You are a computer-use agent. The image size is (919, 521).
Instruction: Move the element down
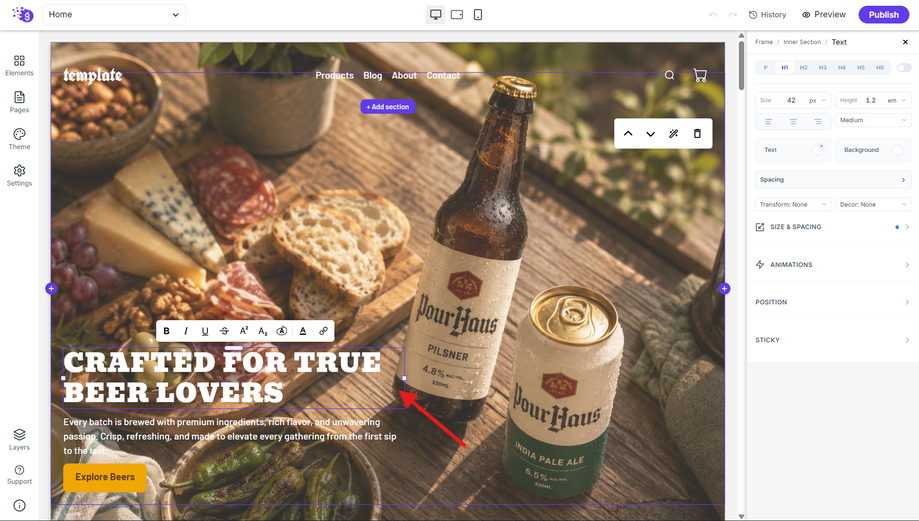click(651, 134)
